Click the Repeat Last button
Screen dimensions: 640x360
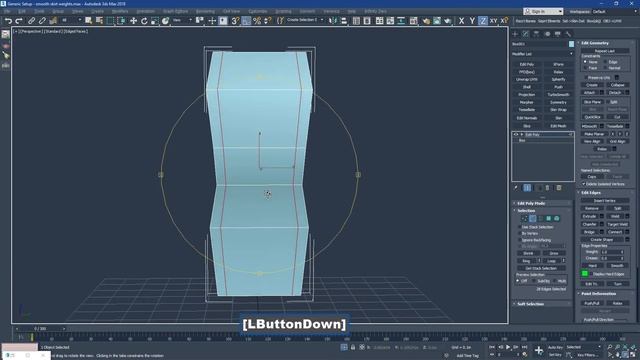point(605,51)
